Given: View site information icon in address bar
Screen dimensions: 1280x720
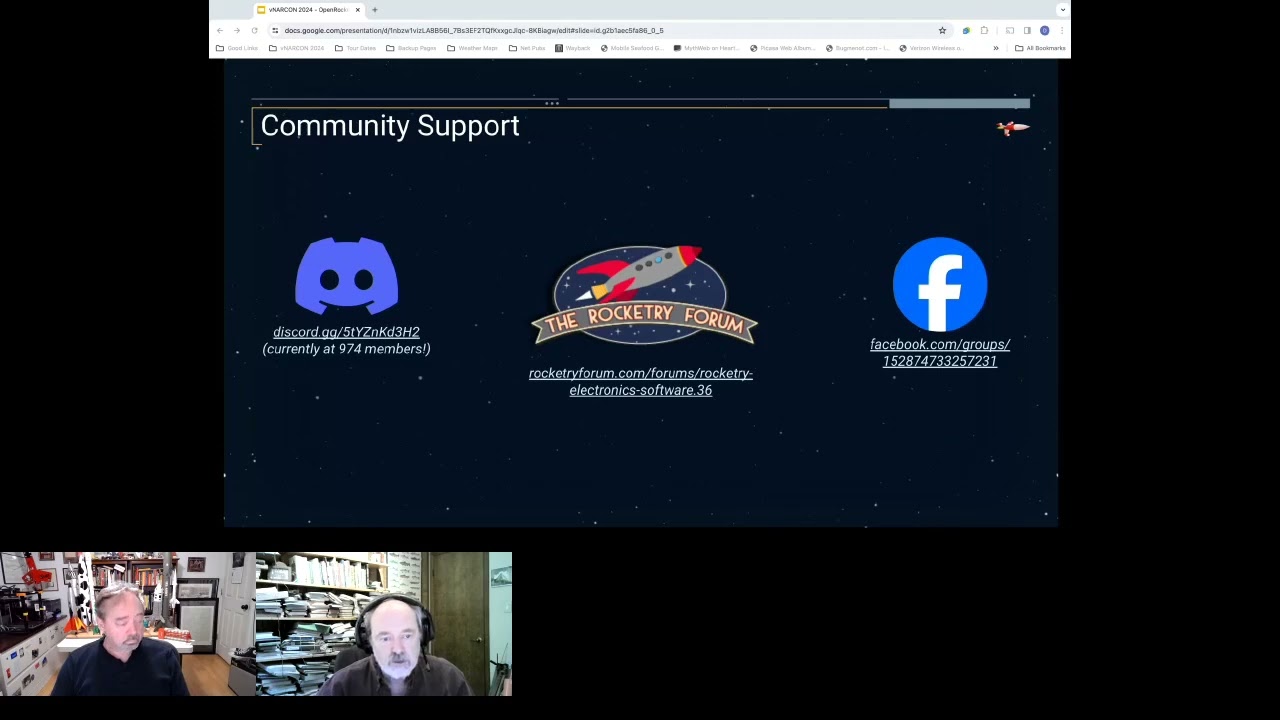Looking at the screenshot, I should click(x=275, y=30).
